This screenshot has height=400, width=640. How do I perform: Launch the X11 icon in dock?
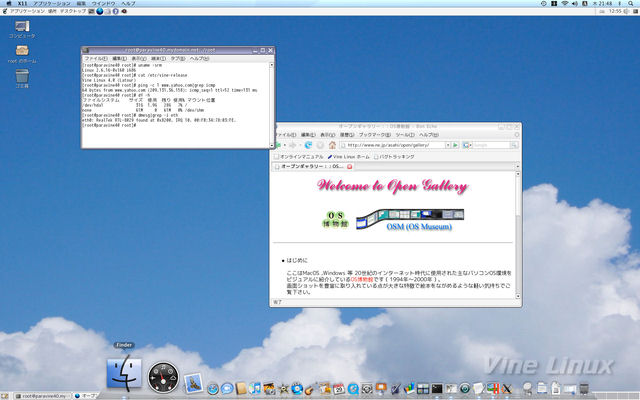point(507,389)
